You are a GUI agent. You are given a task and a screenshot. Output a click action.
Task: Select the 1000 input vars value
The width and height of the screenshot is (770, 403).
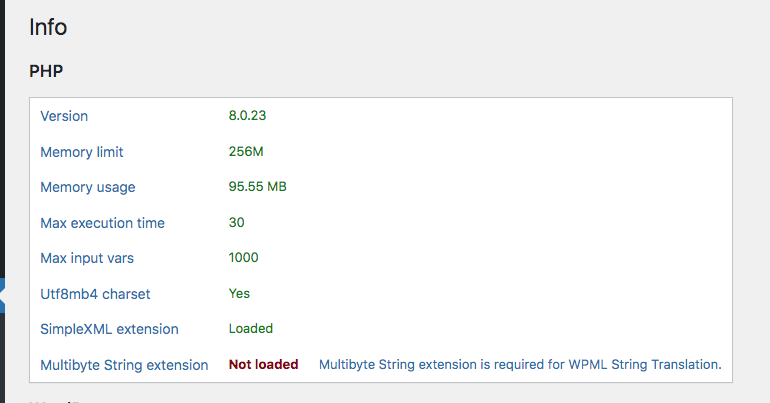tap(243, 258)
